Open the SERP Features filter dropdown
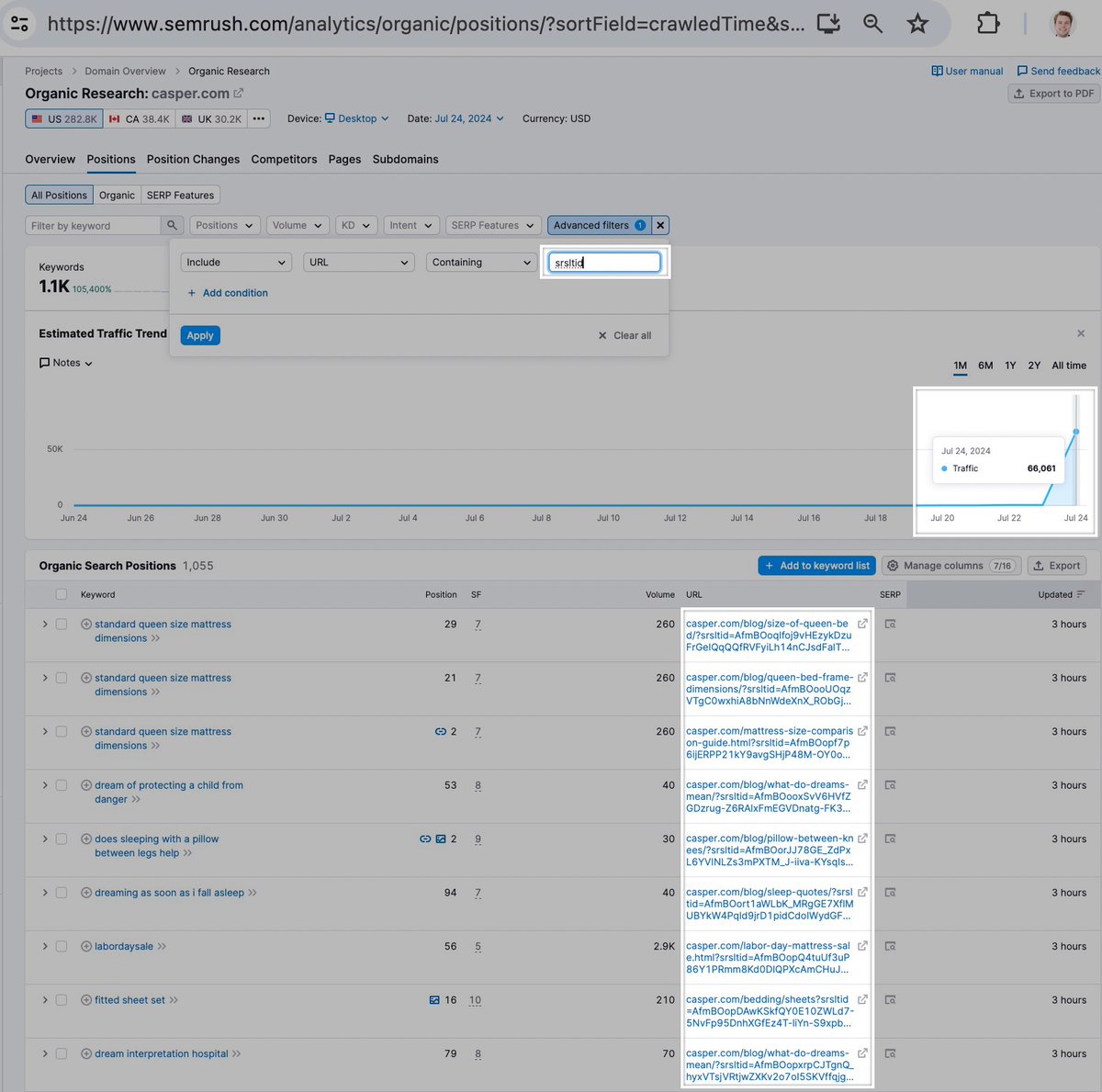This screenshot has width=1102, height=1092. click(492, 225)
